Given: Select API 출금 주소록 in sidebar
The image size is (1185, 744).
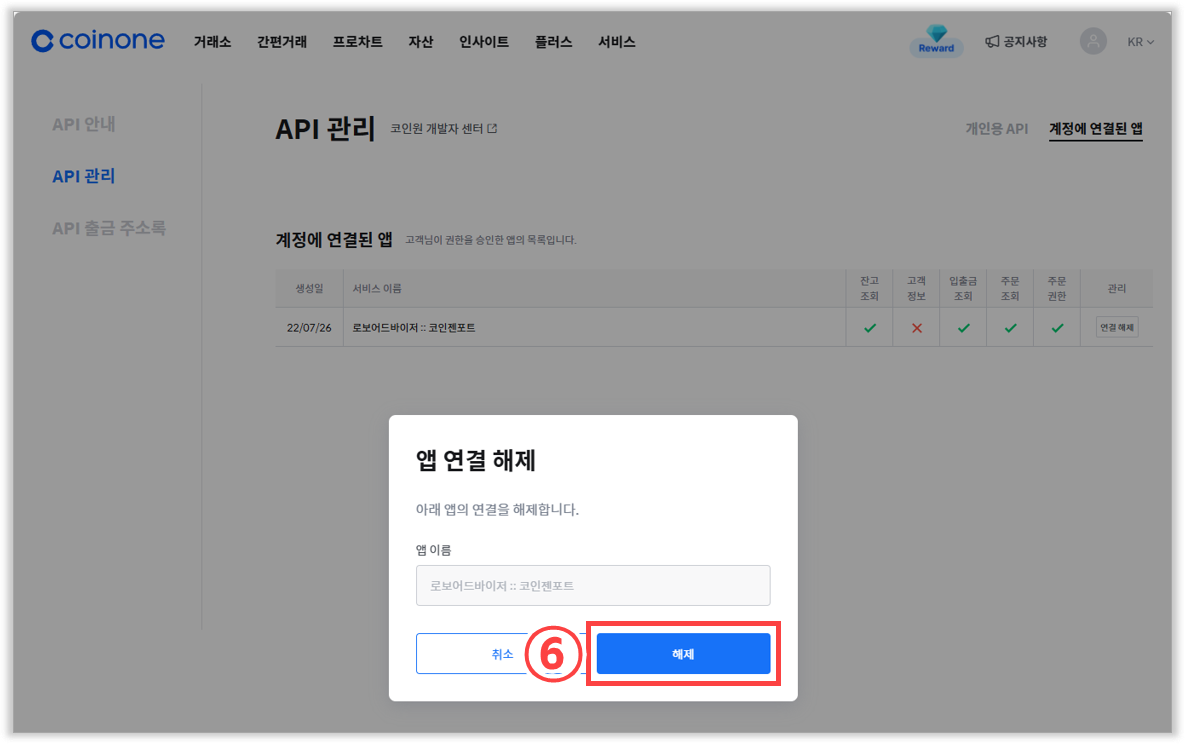Looking at the screenshot, I should pos(109,229).
